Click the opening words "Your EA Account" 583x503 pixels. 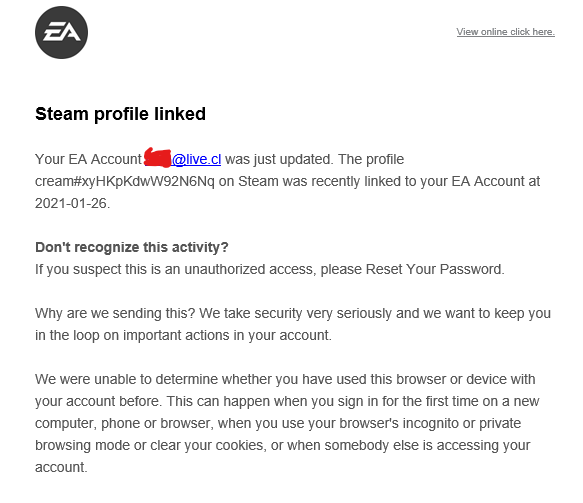click(88, 159)
